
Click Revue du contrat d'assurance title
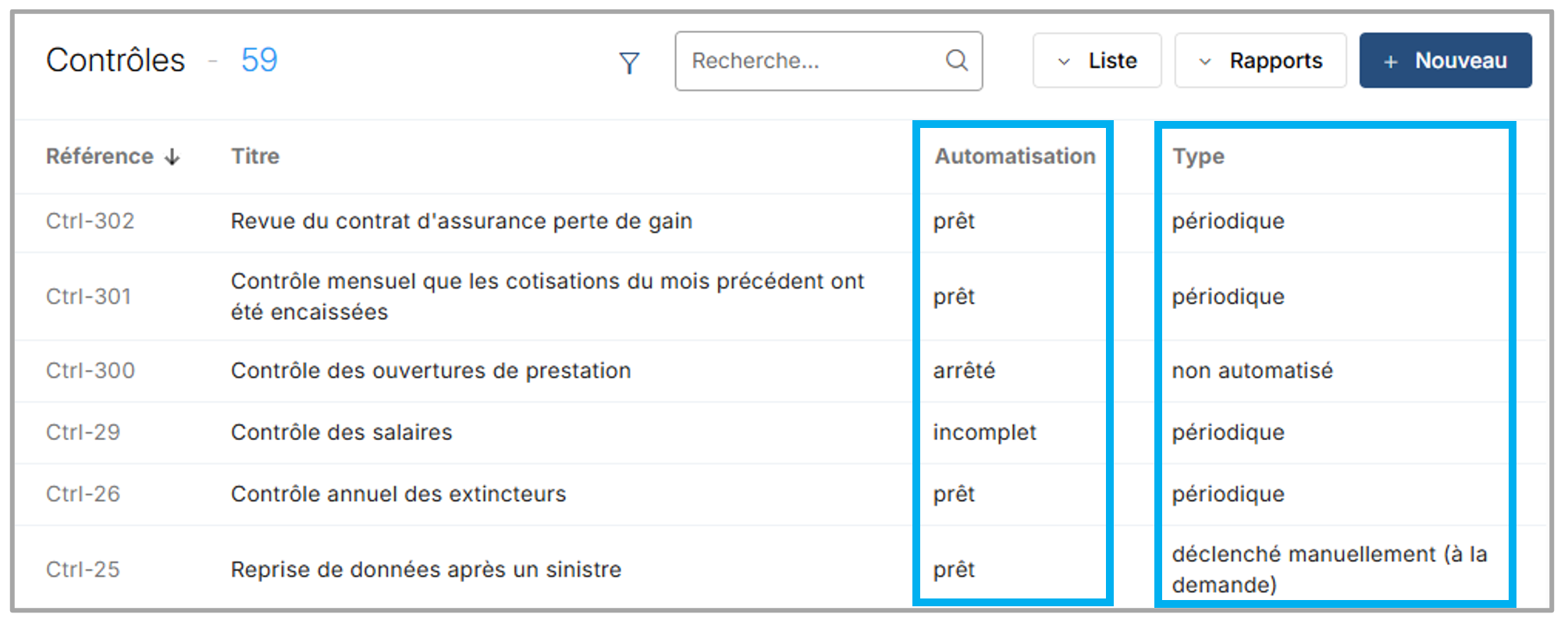[461, 221]
